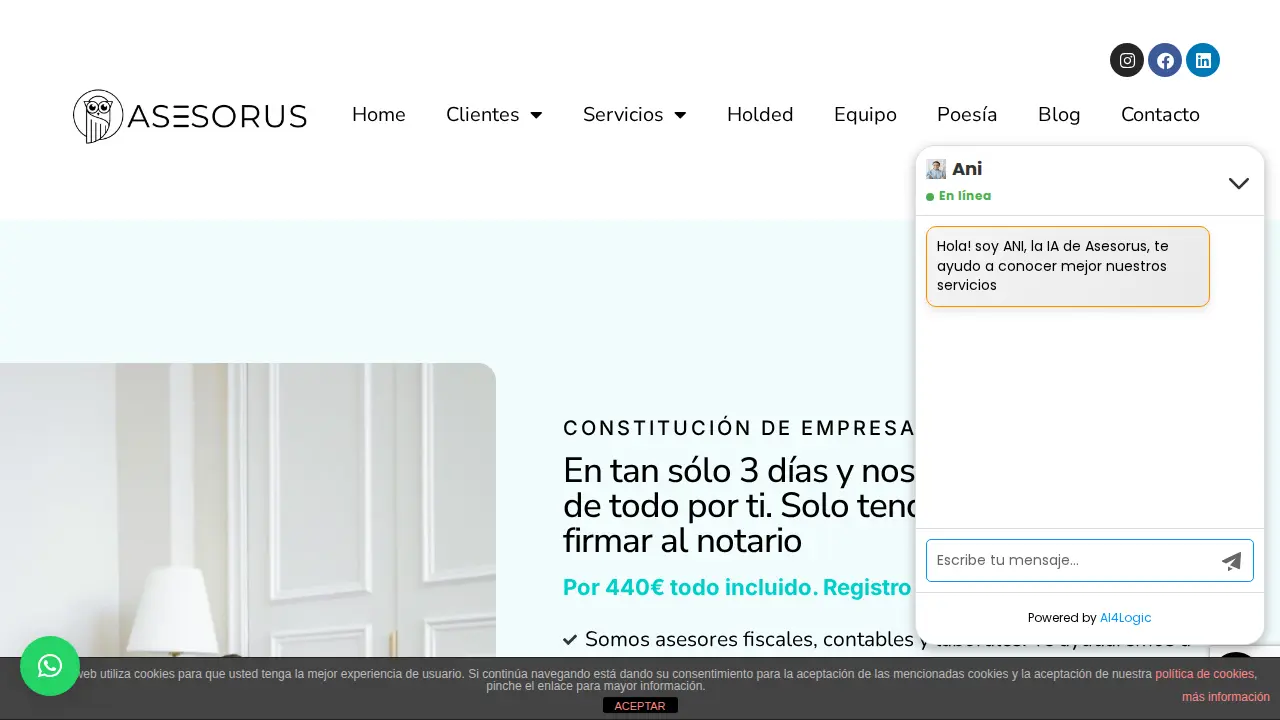Click the En línea status text
Viewport: 1280px width, 720px height.
965,196
